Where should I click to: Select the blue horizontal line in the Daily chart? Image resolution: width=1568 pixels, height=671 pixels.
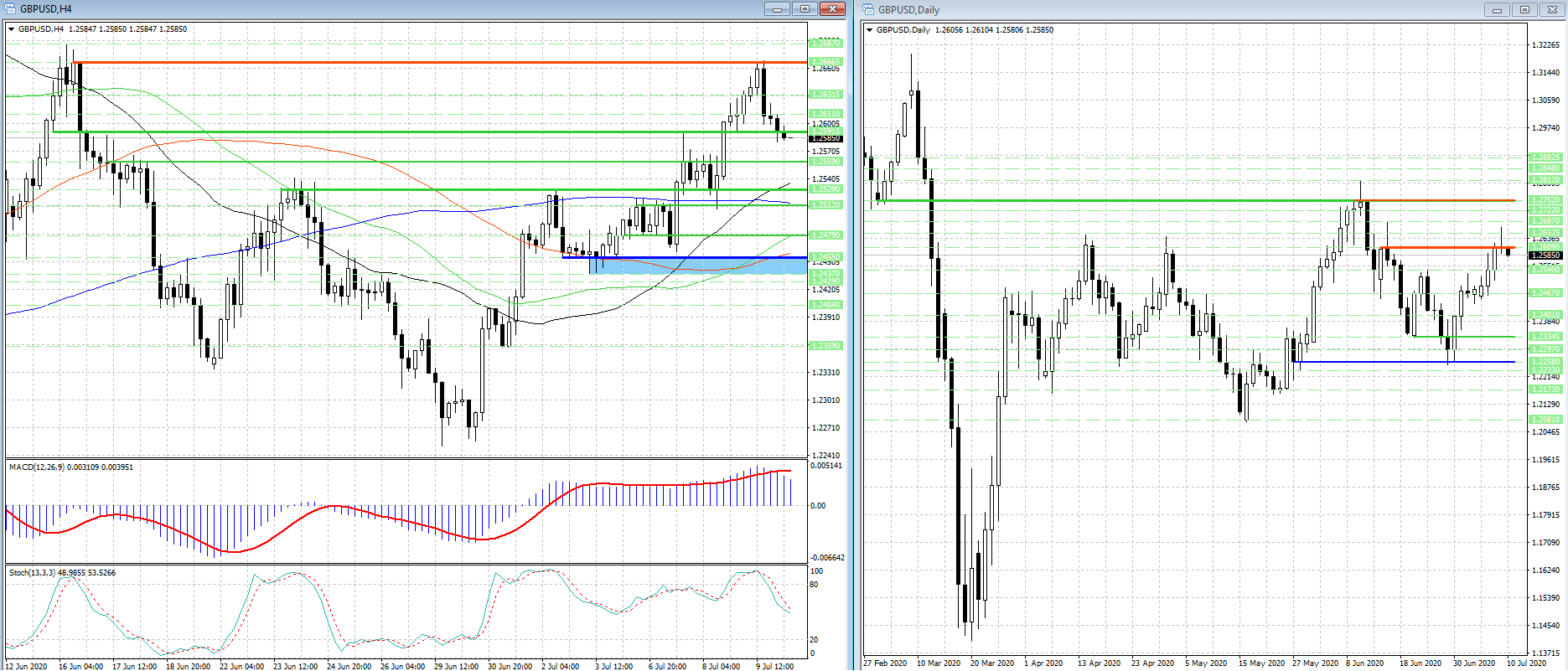pos(1404,362)
